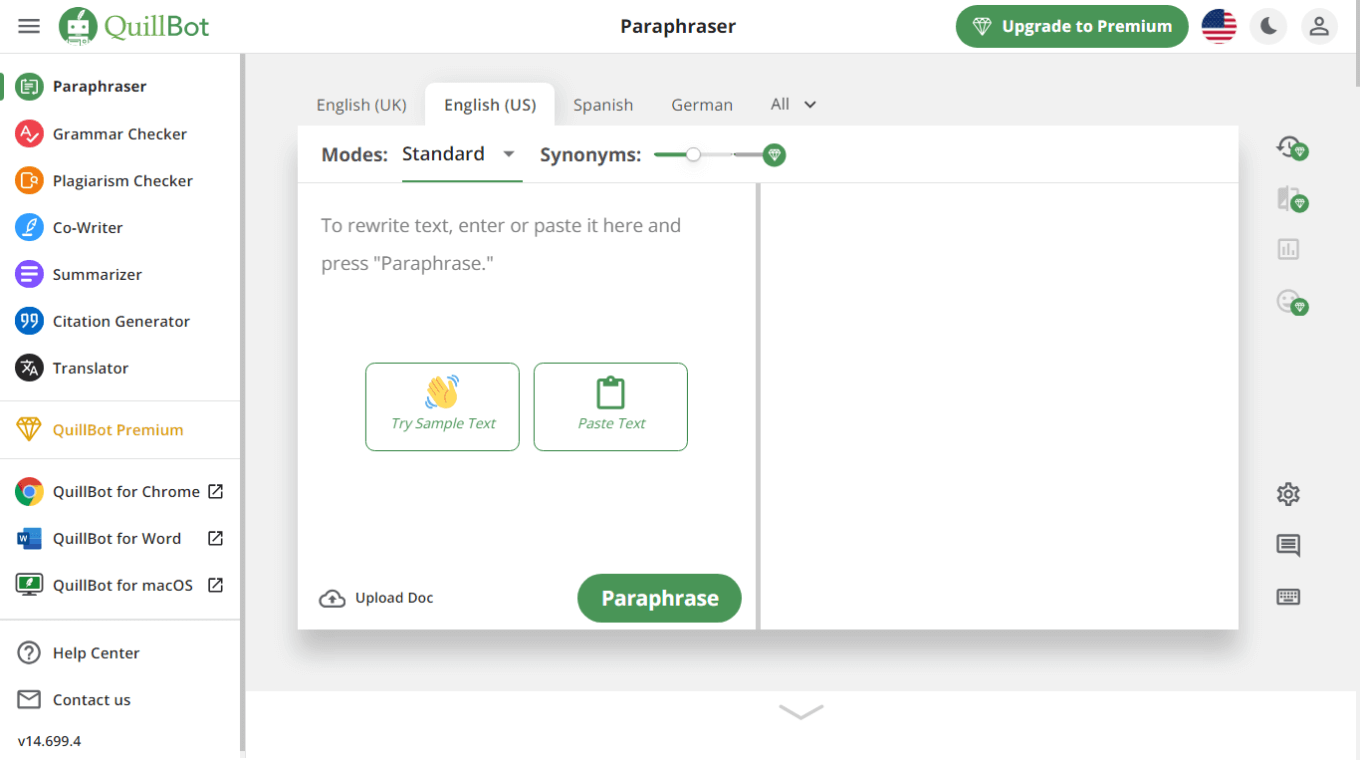
Task: Click the premium end of Synonyms slider
Action: coord(773,155)
